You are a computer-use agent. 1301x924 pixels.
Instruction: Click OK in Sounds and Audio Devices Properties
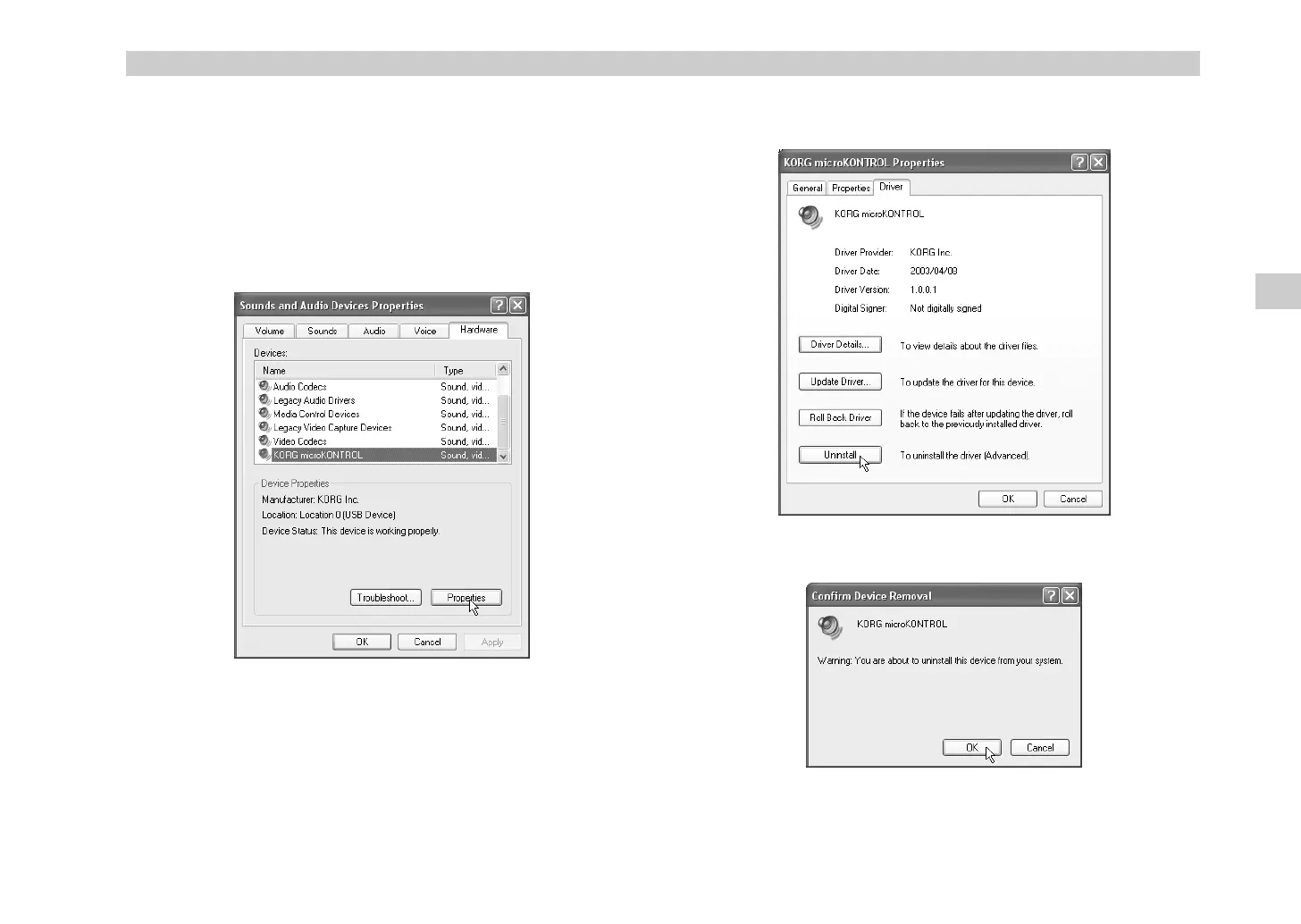coord(362,642)
